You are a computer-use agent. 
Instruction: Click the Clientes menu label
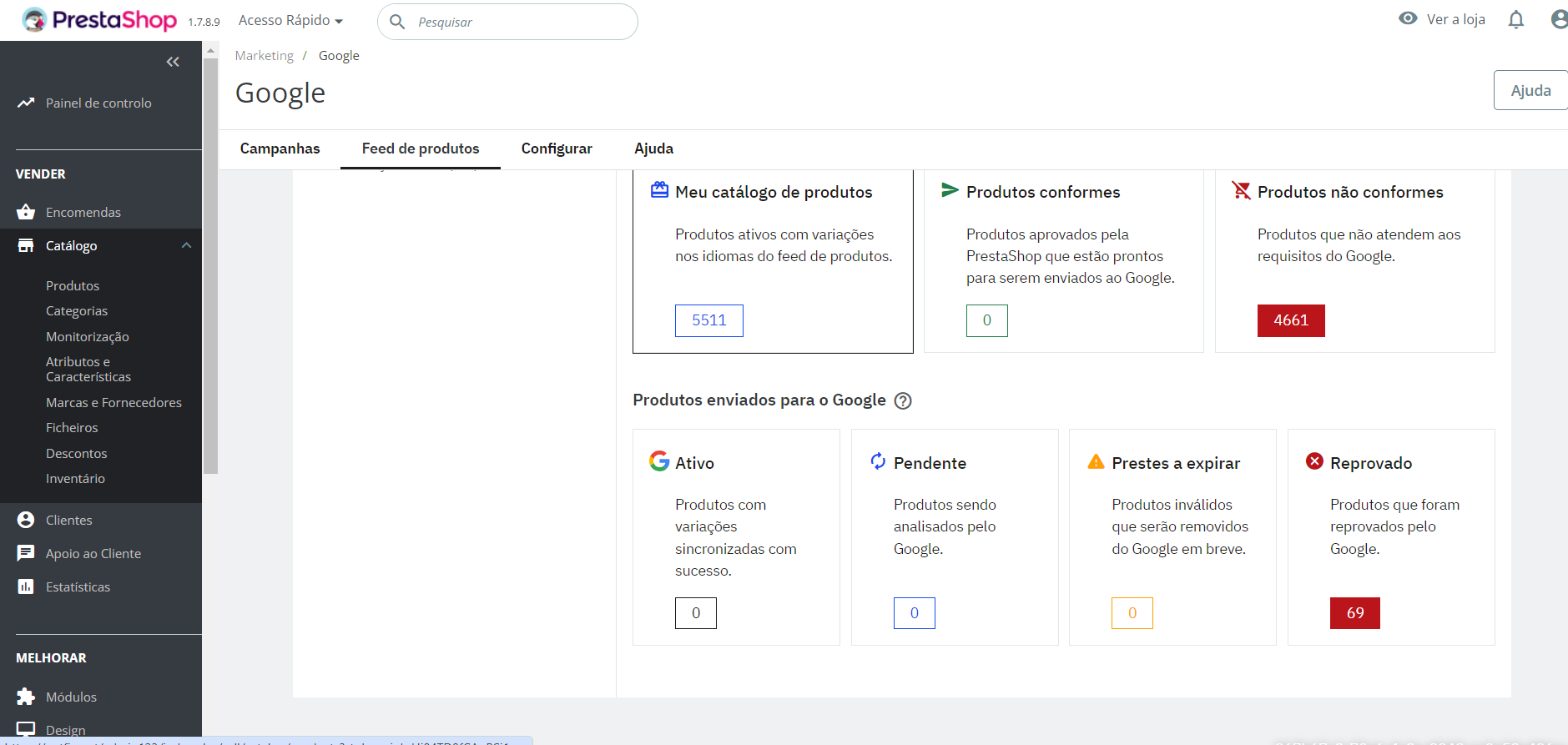(69, 520)
